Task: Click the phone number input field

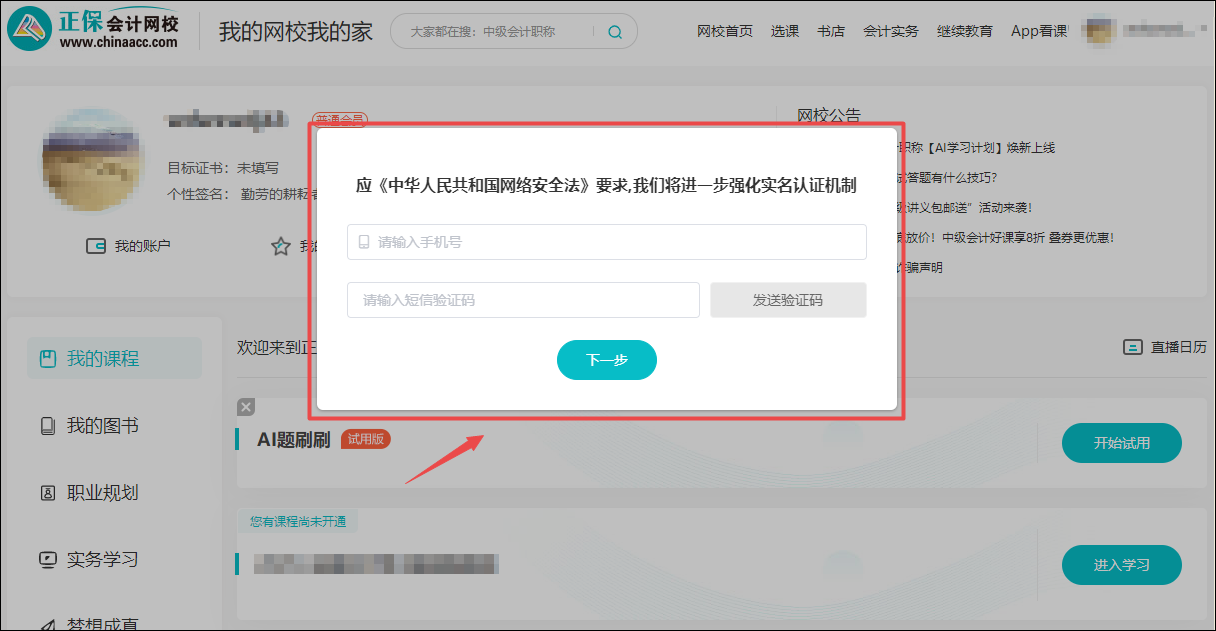Action: (607, 242)
